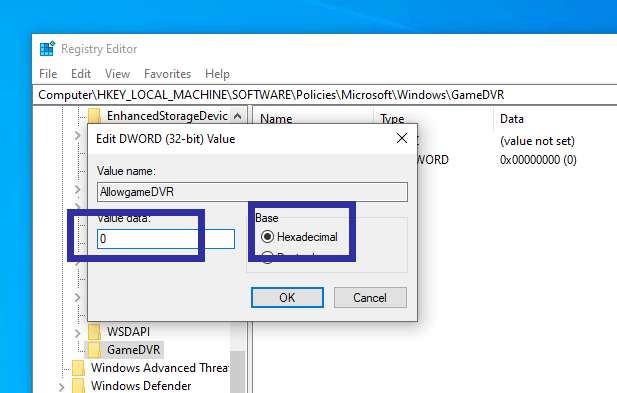Click the WSDAPI folder icon
Viewport: 617px width, 393px height.
pyautogui.click(x=94, y=332)
